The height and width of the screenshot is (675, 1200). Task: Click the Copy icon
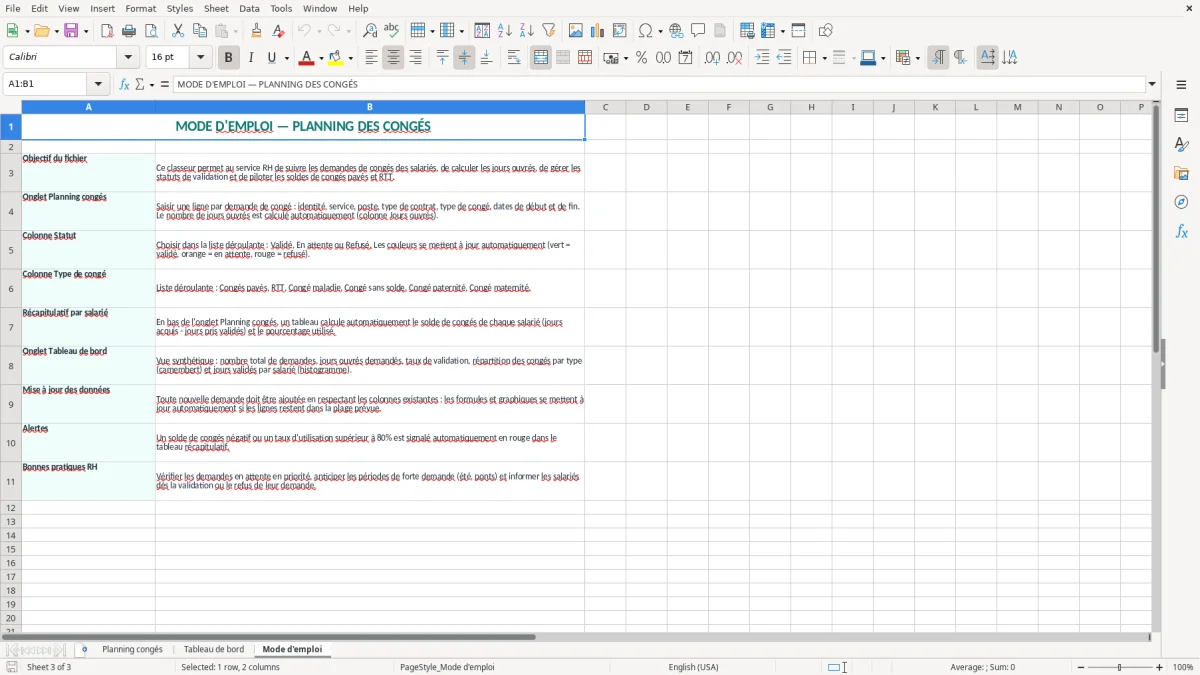199,31
